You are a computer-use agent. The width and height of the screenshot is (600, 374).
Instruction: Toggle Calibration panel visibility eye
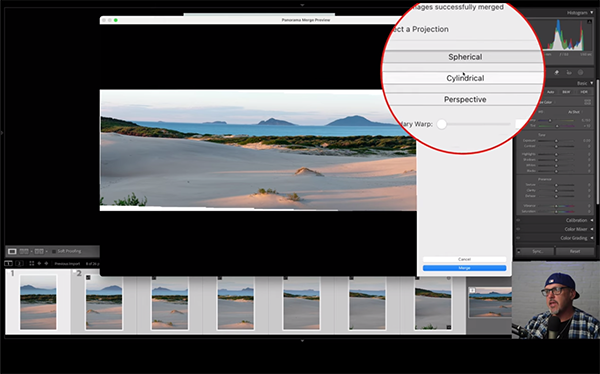tap(518, 220)
